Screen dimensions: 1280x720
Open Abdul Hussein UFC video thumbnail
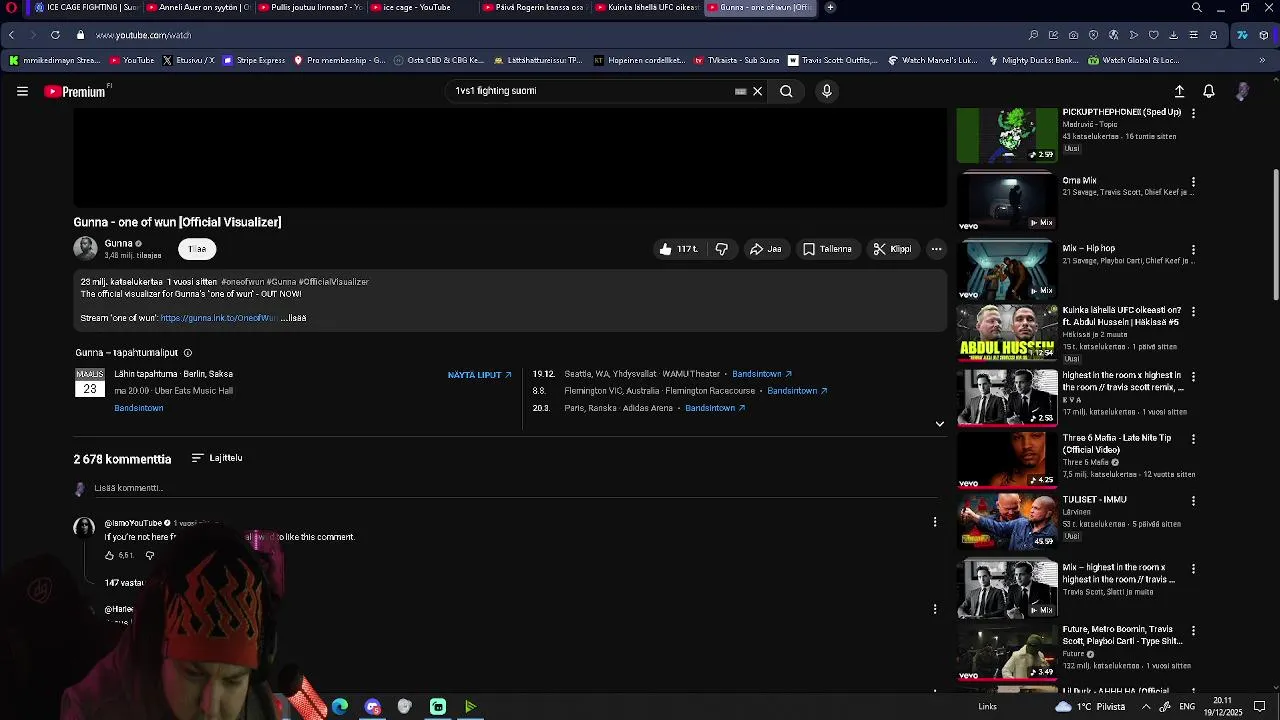(x=1007, y=332)
